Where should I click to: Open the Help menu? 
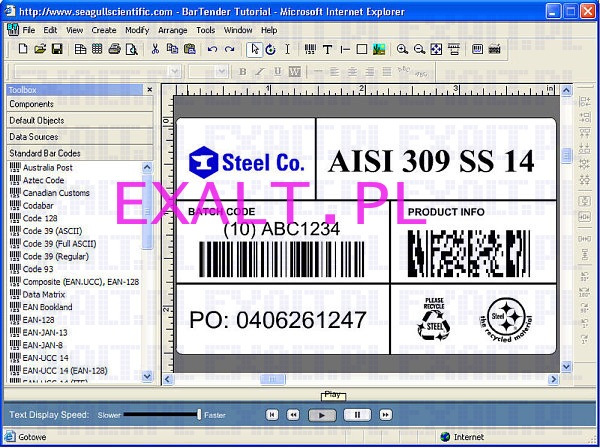point(269,30)
